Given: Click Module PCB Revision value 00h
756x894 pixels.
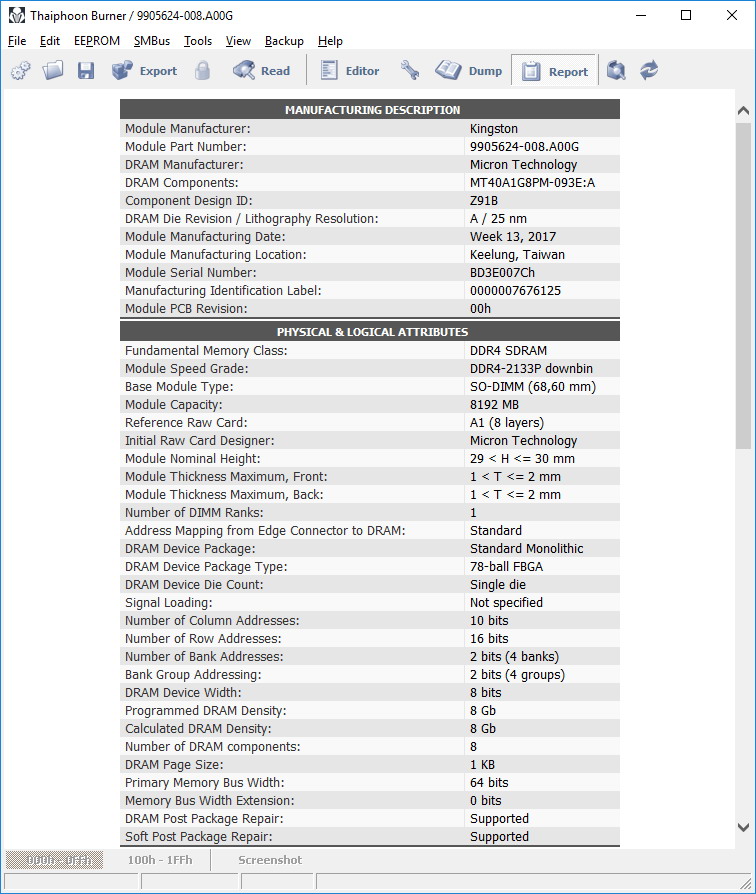Looking at the screenshot, I should pos(480,308).
